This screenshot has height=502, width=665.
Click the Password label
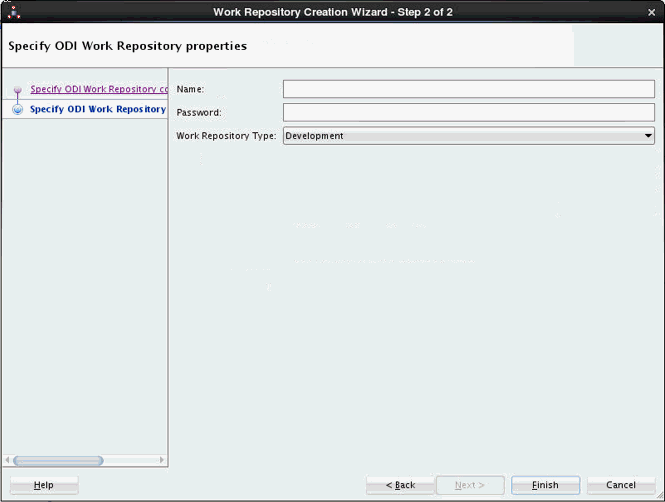click(x=199, y=112)
